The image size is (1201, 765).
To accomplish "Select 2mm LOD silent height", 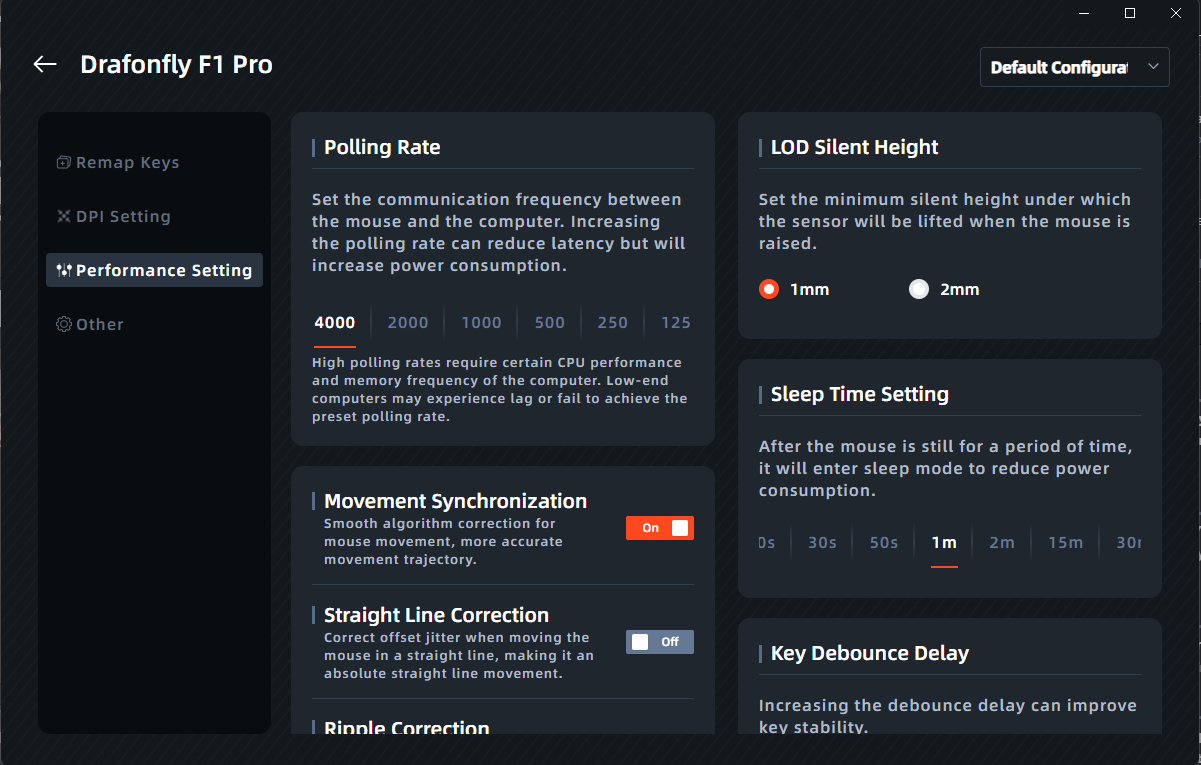I will [x=919, y=290].
